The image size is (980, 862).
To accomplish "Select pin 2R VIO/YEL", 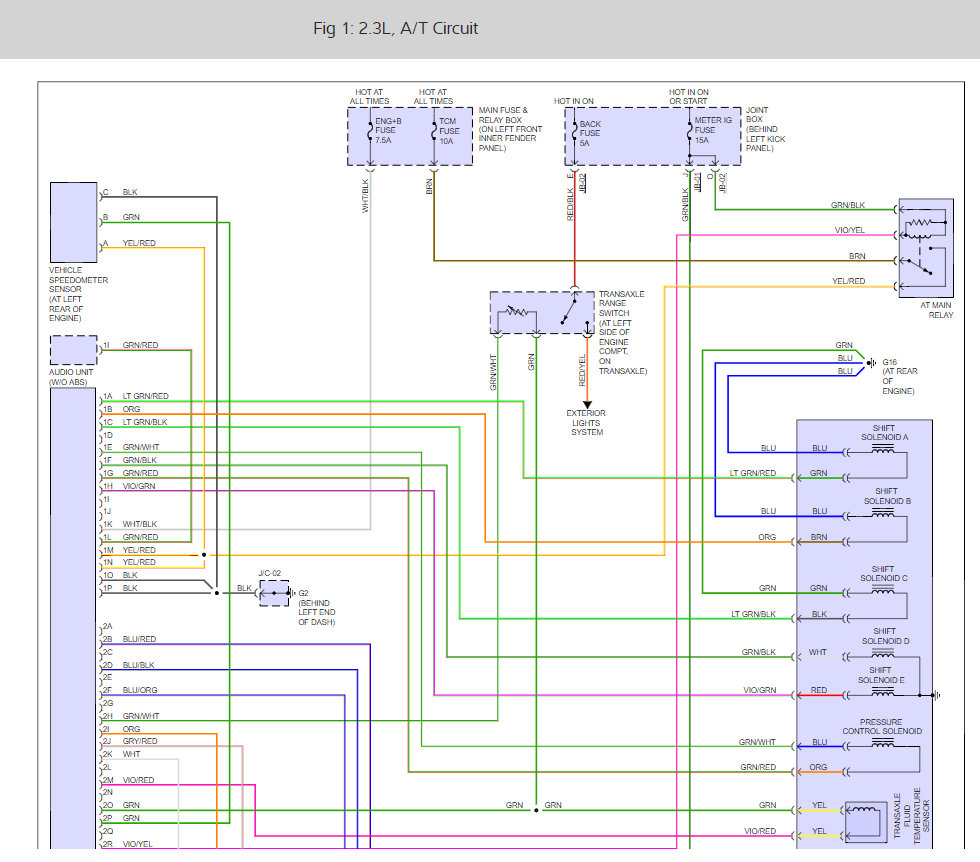I will coord(128,844).
